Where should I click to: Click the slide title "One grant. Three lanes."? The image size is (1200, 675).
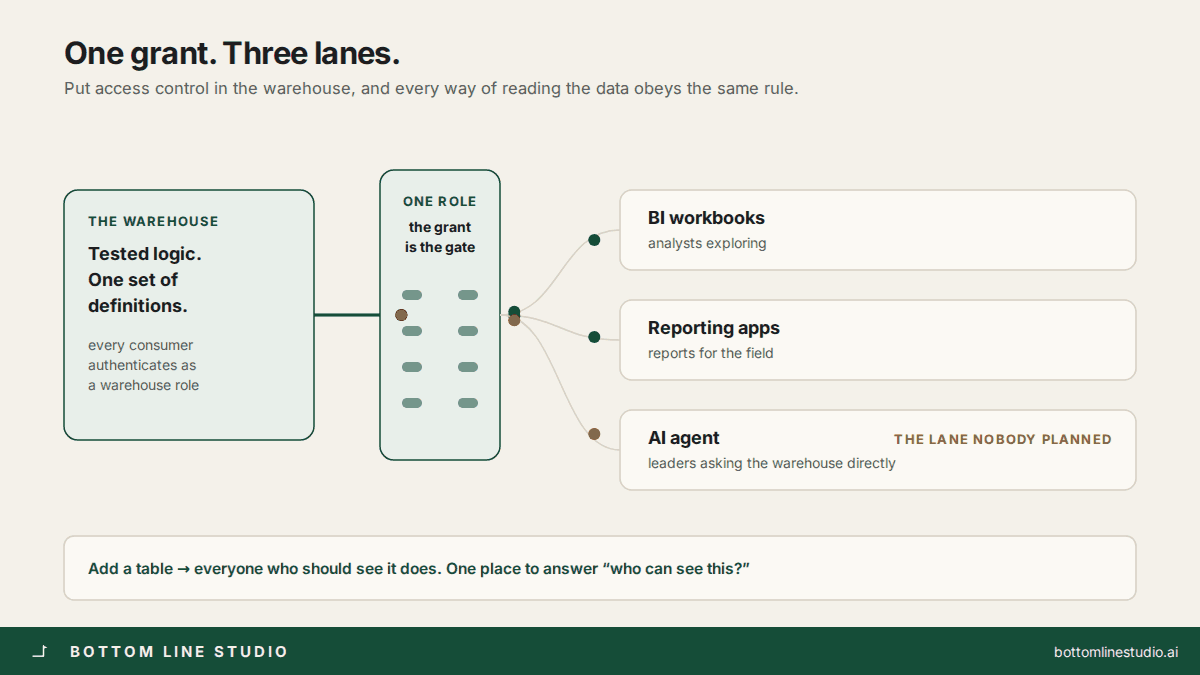coord(232,53)
